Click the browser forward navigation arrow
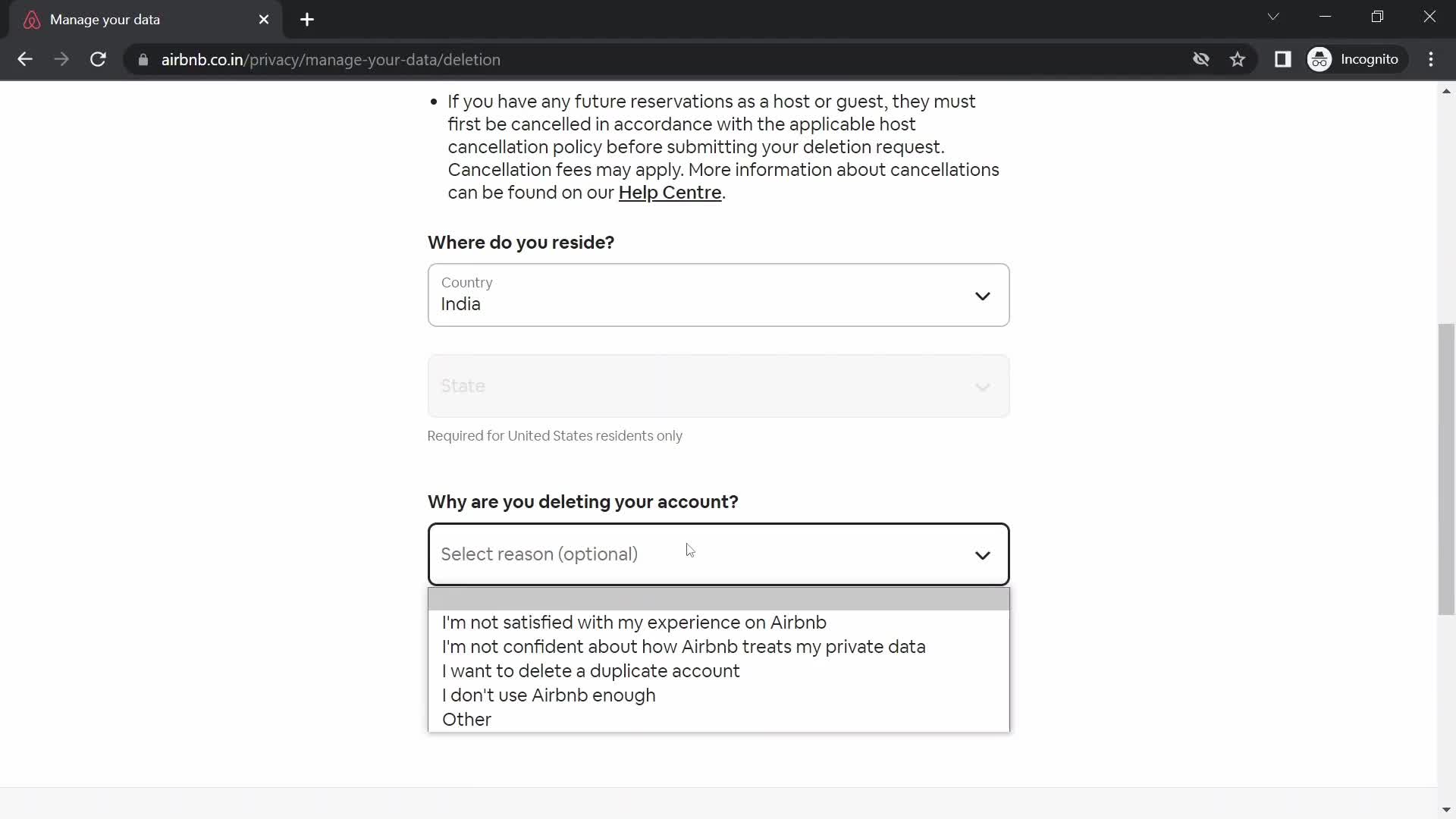The image size is (1456, 819). [x=62, y=60]
